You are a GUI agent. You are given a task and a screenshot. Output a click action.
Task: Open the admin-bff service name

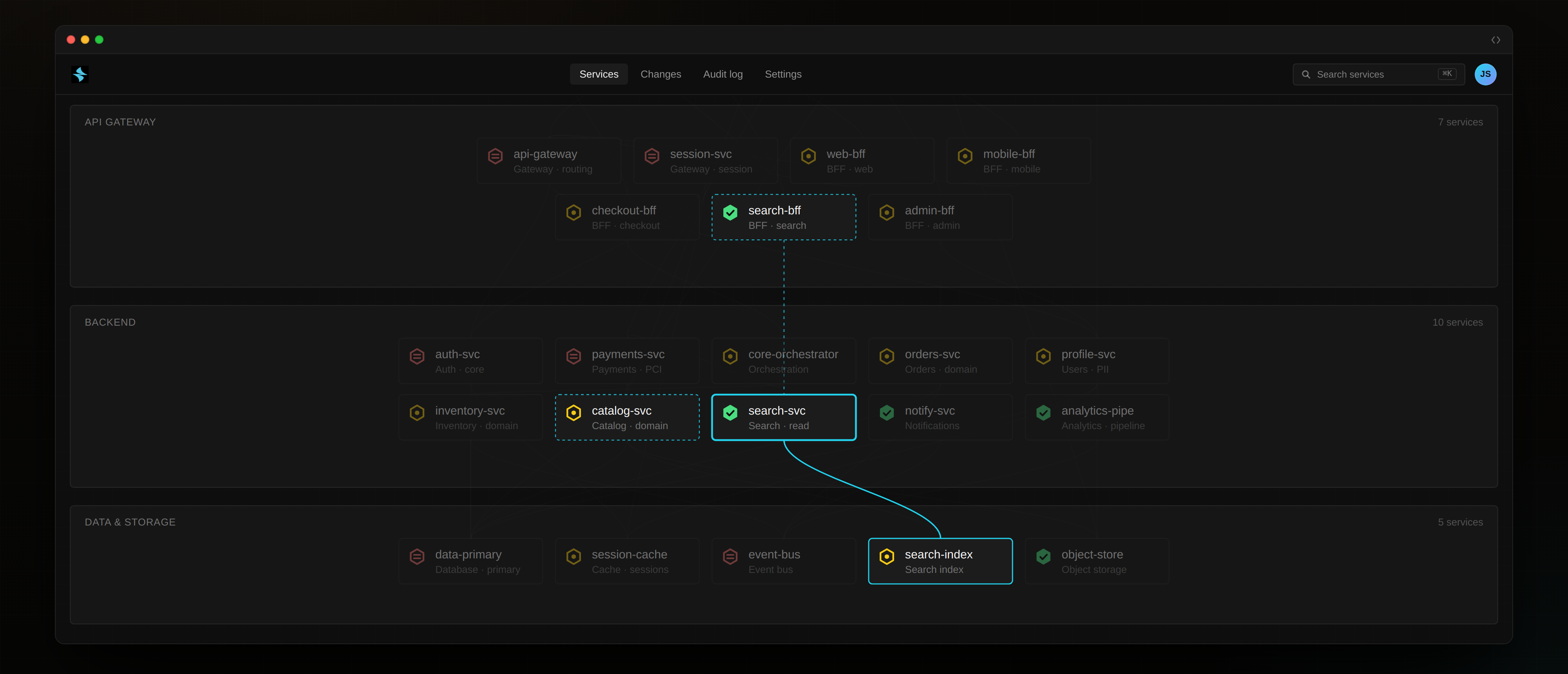(x=929, y=210)
